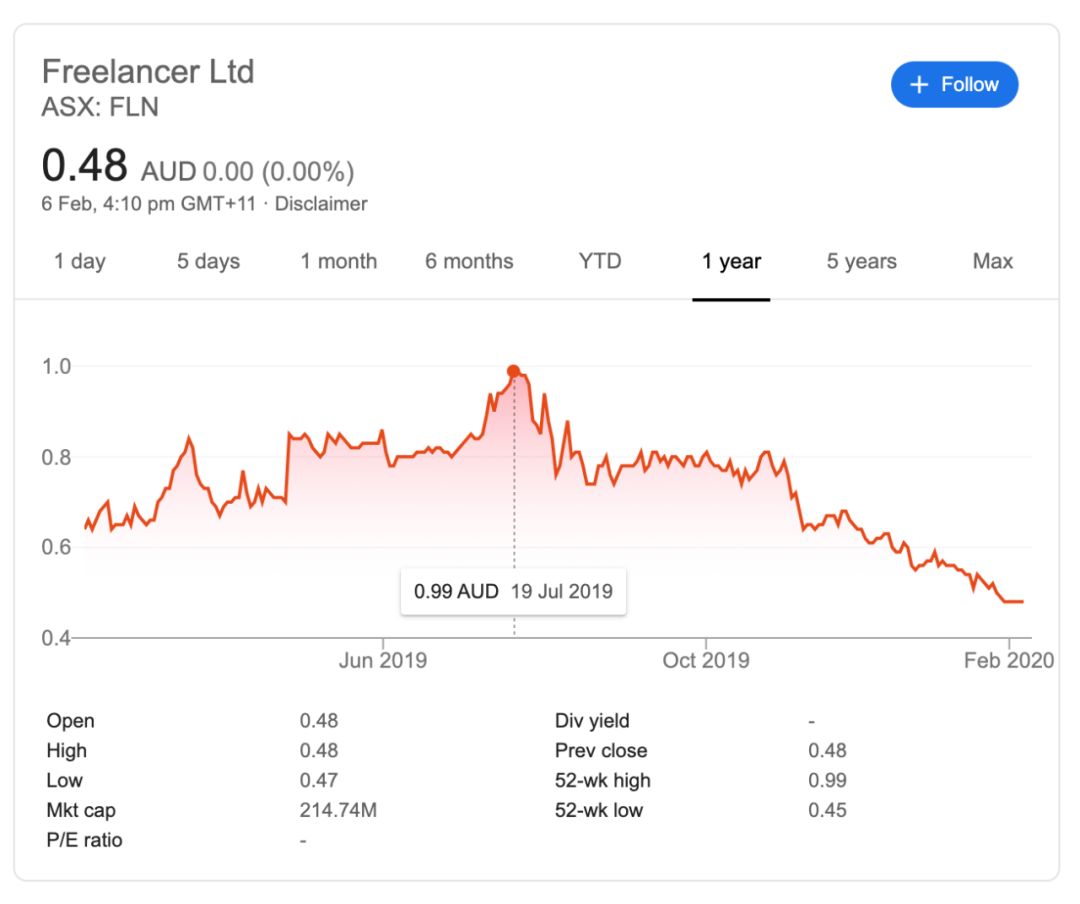
Task: Show the 1 month chart range
Action: [339, 262]
